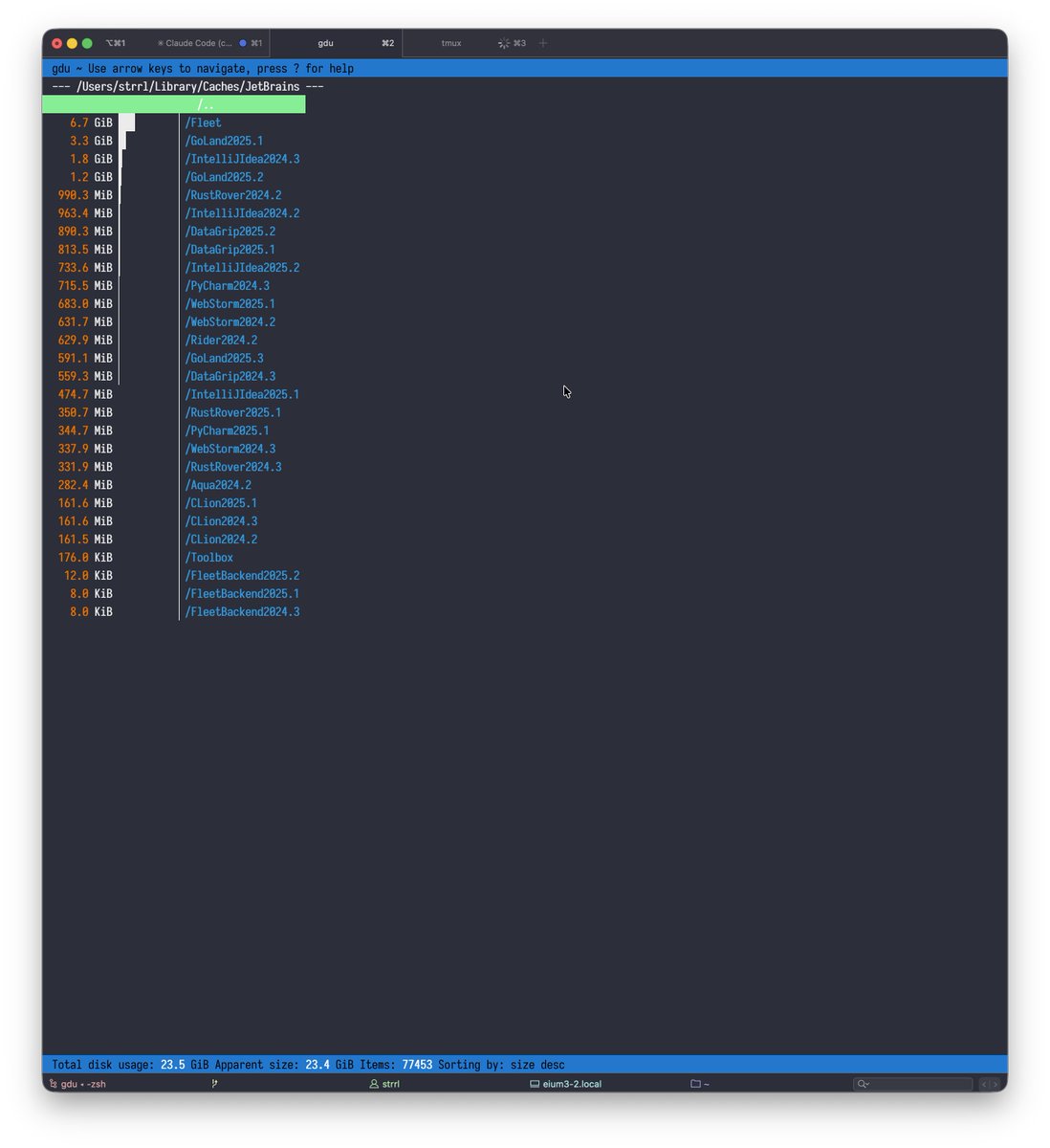Open the /DataGrip2025.1 folder
This screenshot has height=1148, width=1050.
click(x=230, y=250)
